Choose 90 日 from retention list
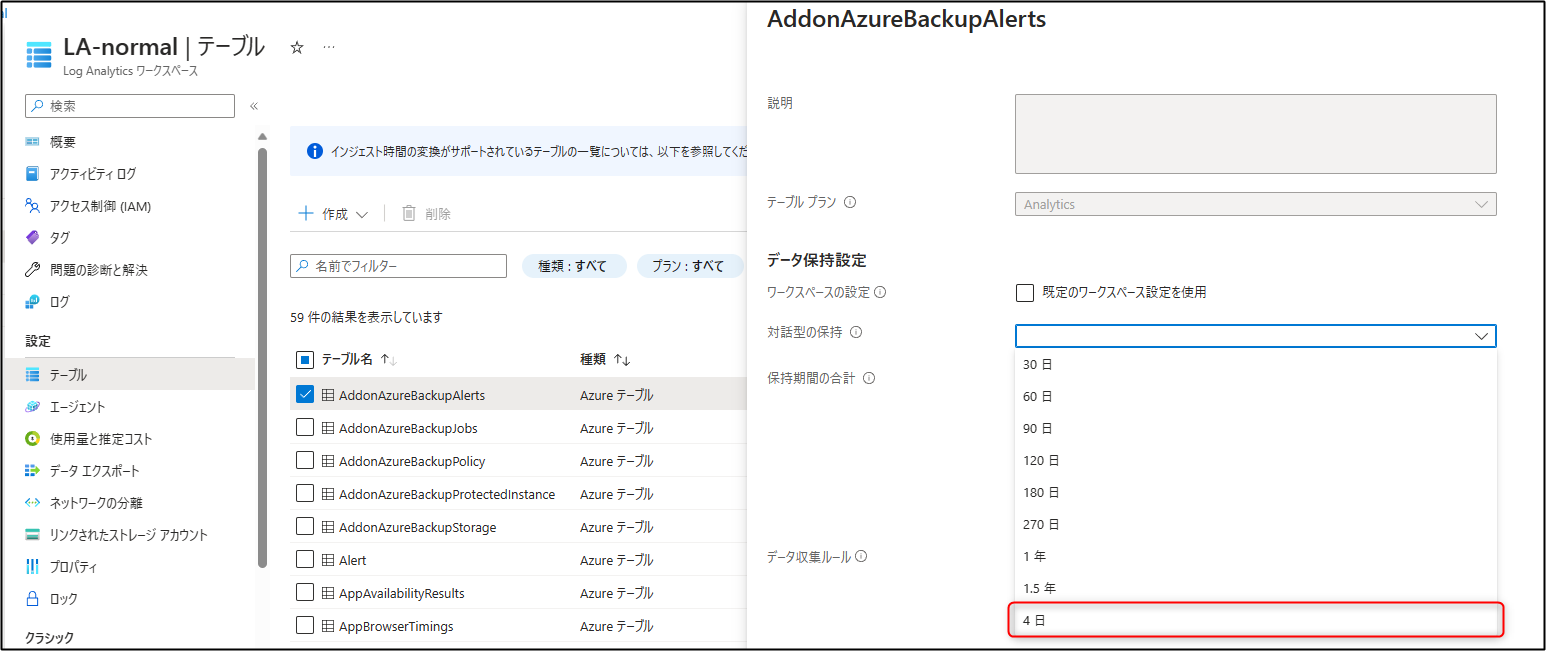 click(1255, 429)
